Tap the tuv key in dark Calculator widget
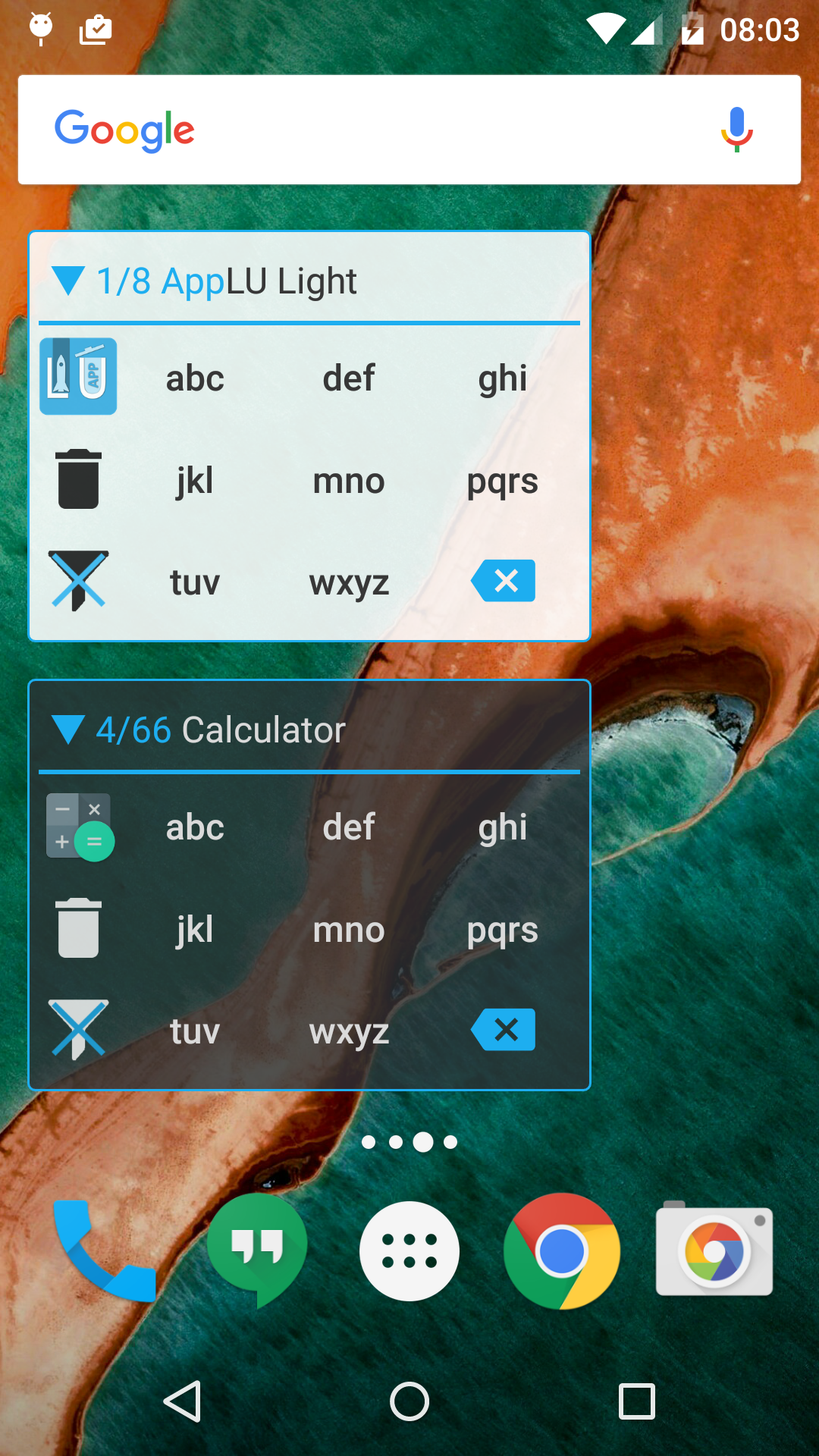 tap(195, 1031)
